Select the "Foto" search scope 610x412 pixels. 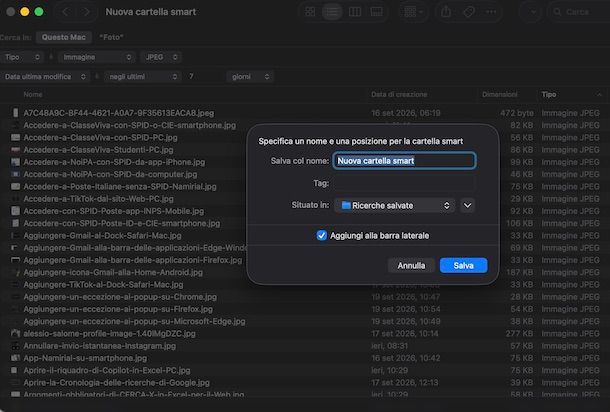pyautogui.click(x=111, y=37)
